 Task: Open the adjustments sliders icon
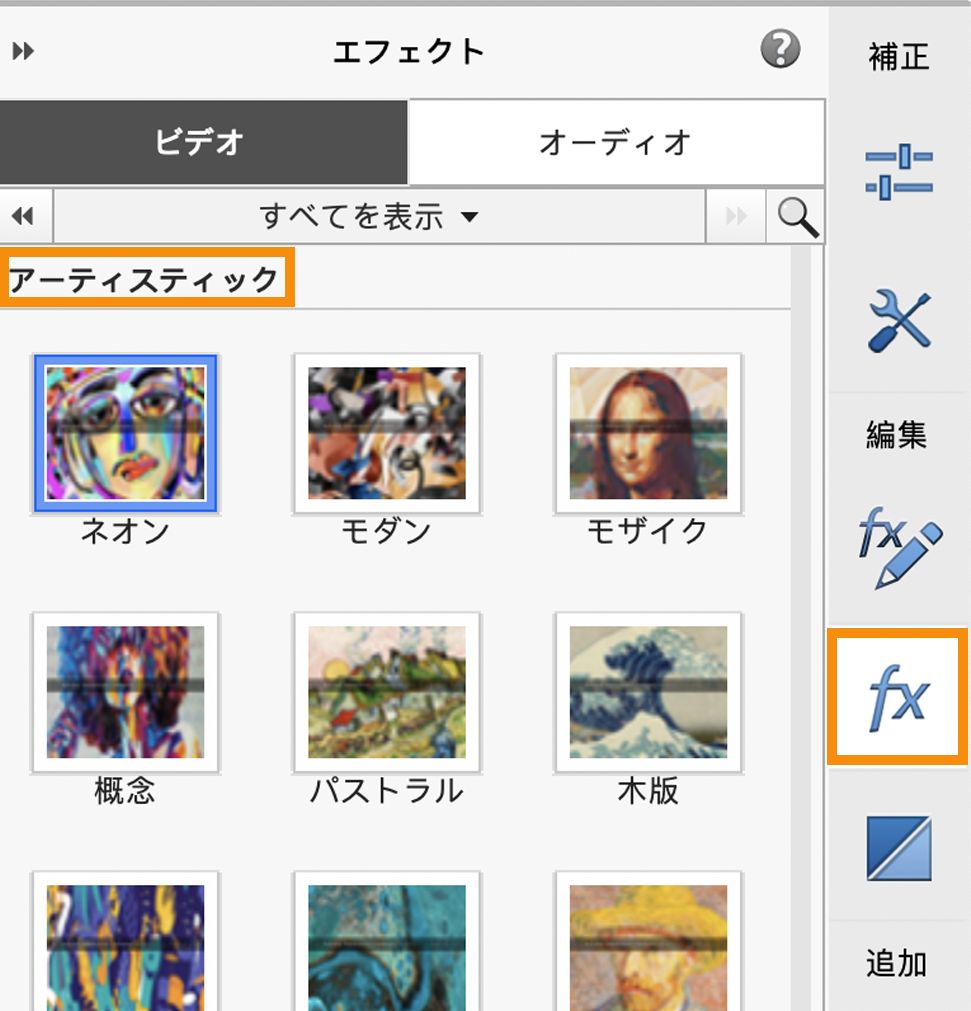pos(899,171)
